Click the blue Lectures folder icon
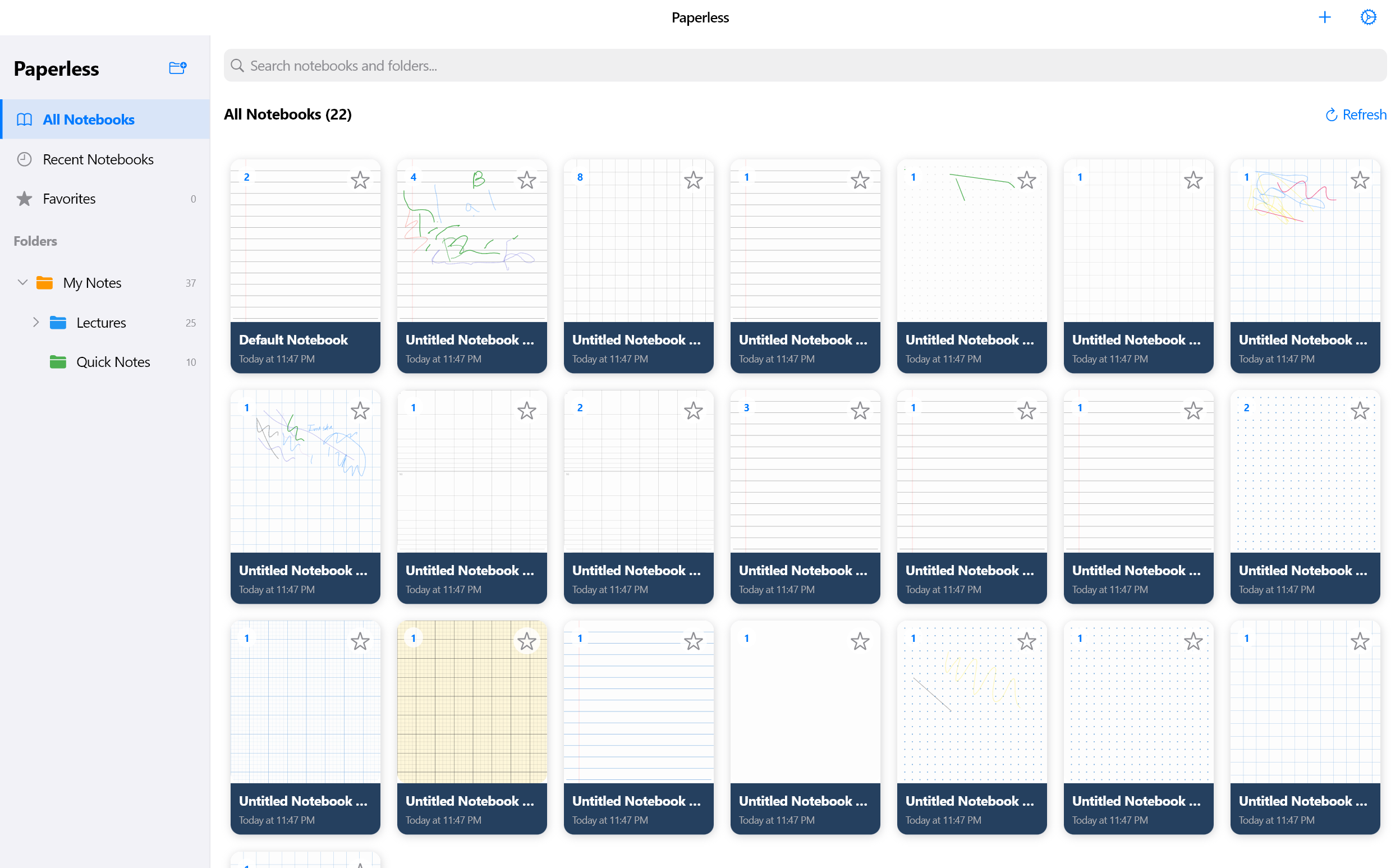Image resolution: width=1400 pixels, height=868 pixels. coord(58,322)
